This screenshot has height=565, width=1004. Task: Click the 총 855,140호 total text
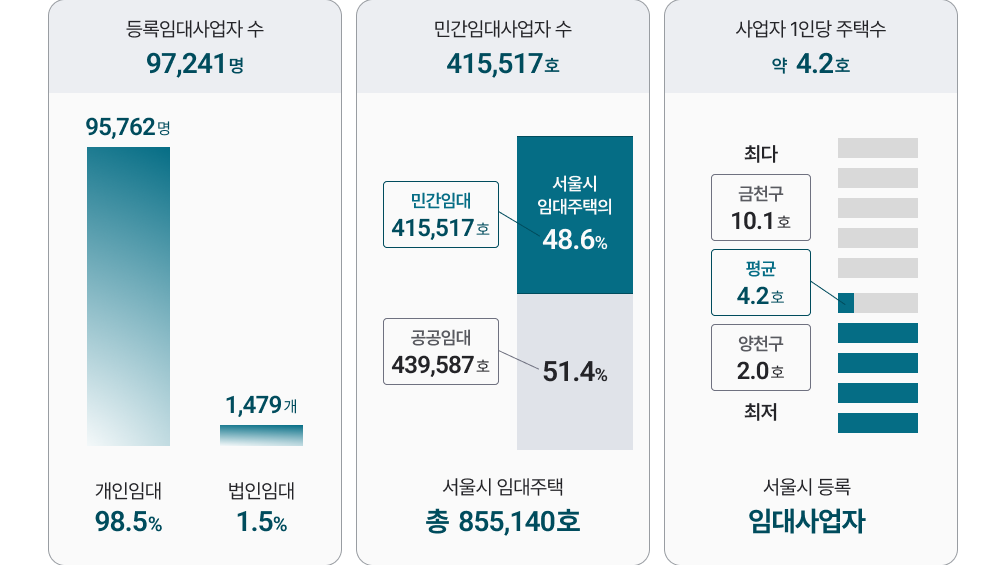pyautogui.click(x=503, y=521)
